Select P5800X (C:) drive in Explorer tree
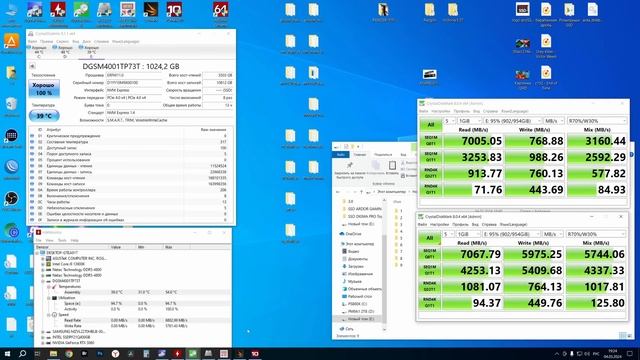This screenshot has height=360, width=640. click(357, 304)
